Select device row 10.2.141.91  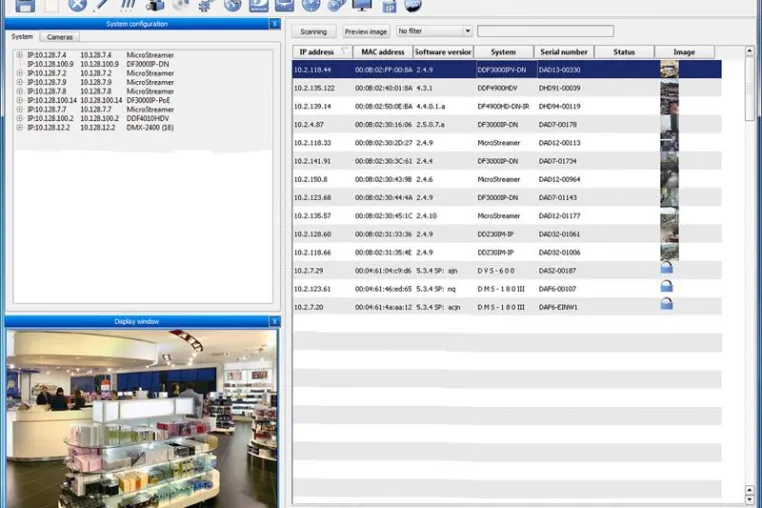(507, 161)
